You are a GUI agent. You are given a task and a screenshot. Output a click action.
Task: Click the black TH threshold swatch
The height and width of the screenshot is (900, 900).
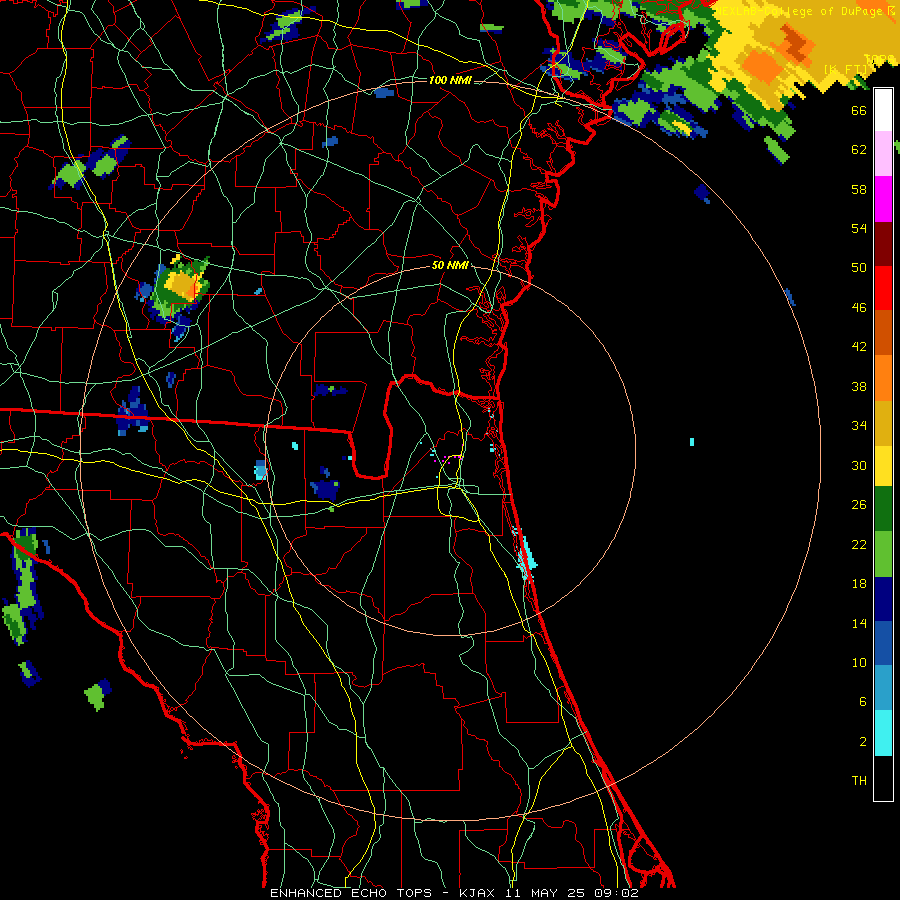click(x=883, y=778)
